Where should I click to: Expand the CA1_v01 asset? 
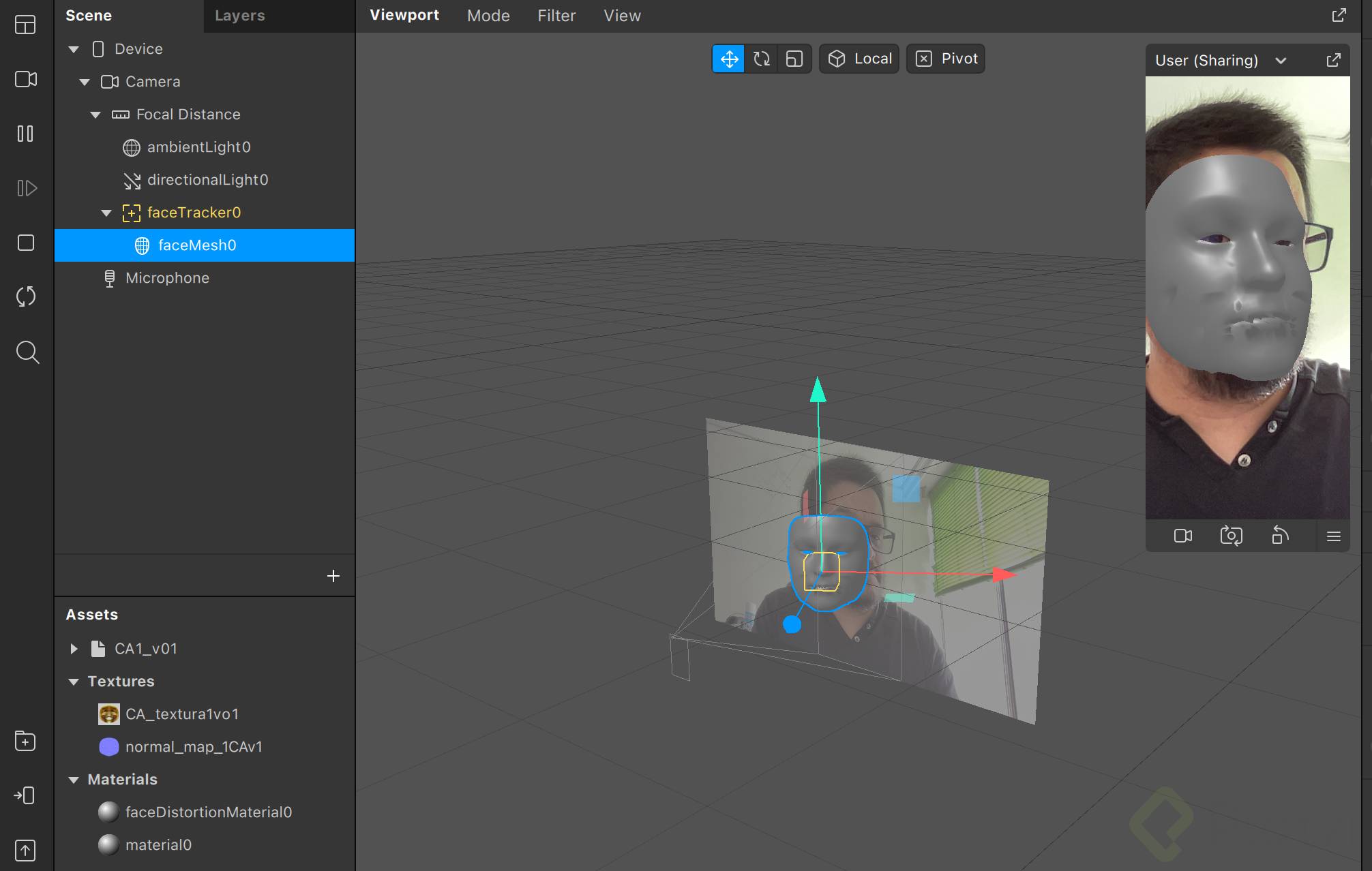tap(74, 649)
